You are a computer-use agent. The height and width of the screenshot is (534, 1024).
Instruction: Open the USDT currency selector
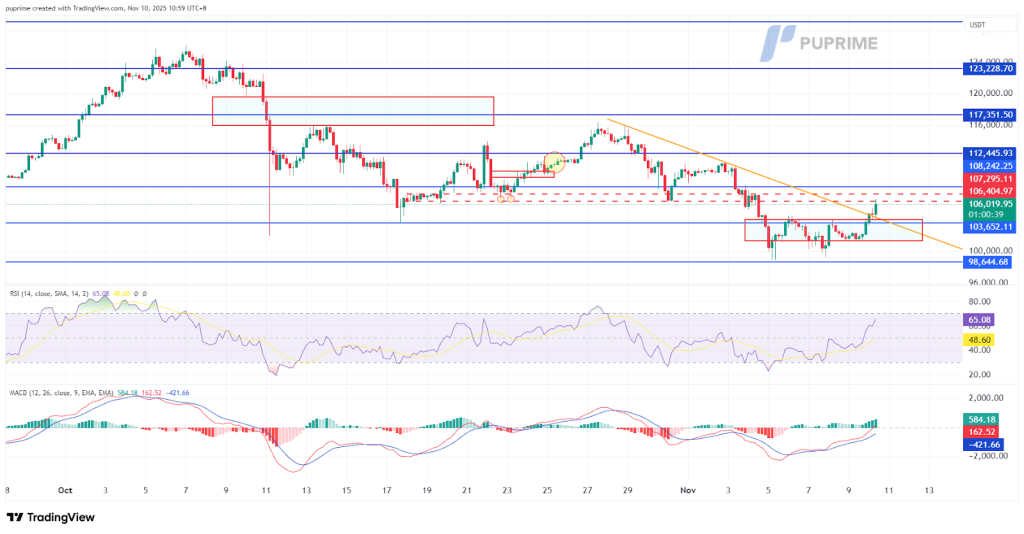[x=977, y=25]
